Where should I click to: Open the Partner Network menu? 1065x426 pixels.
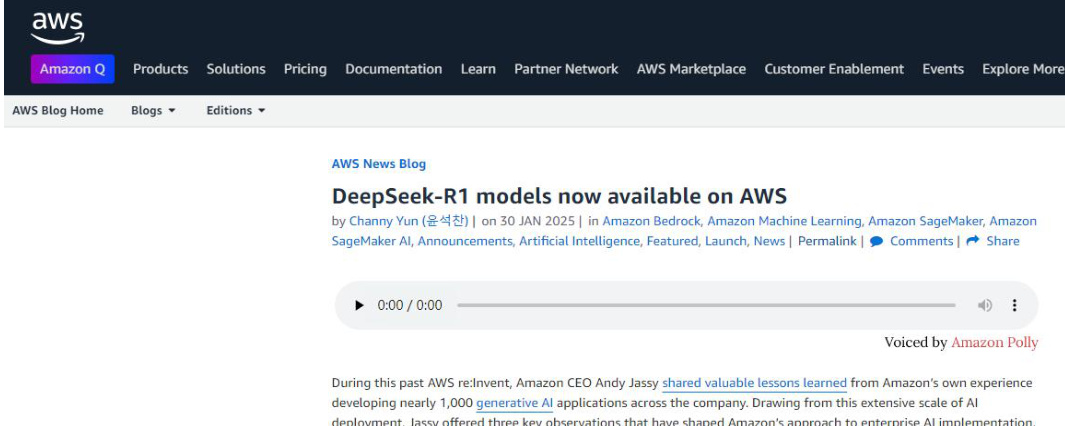pos(566,69)
